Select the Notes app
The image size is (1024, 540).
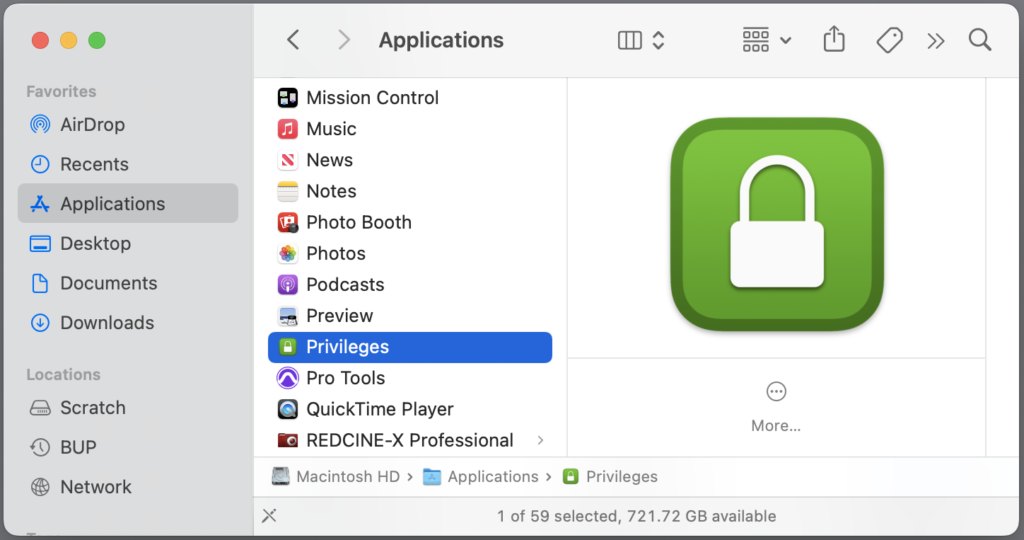pos(410,191)
